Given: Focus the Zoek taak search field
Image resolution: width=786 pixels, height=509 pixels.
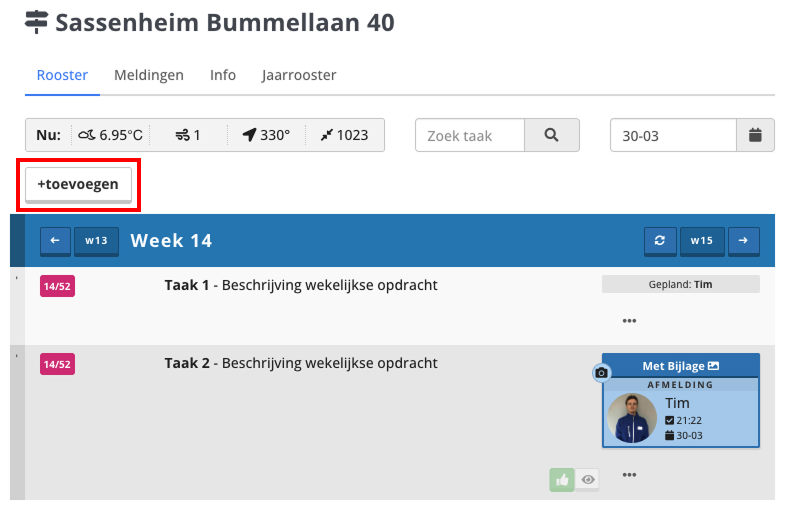Looking at the screenshot, I should (x=470, y=135).
